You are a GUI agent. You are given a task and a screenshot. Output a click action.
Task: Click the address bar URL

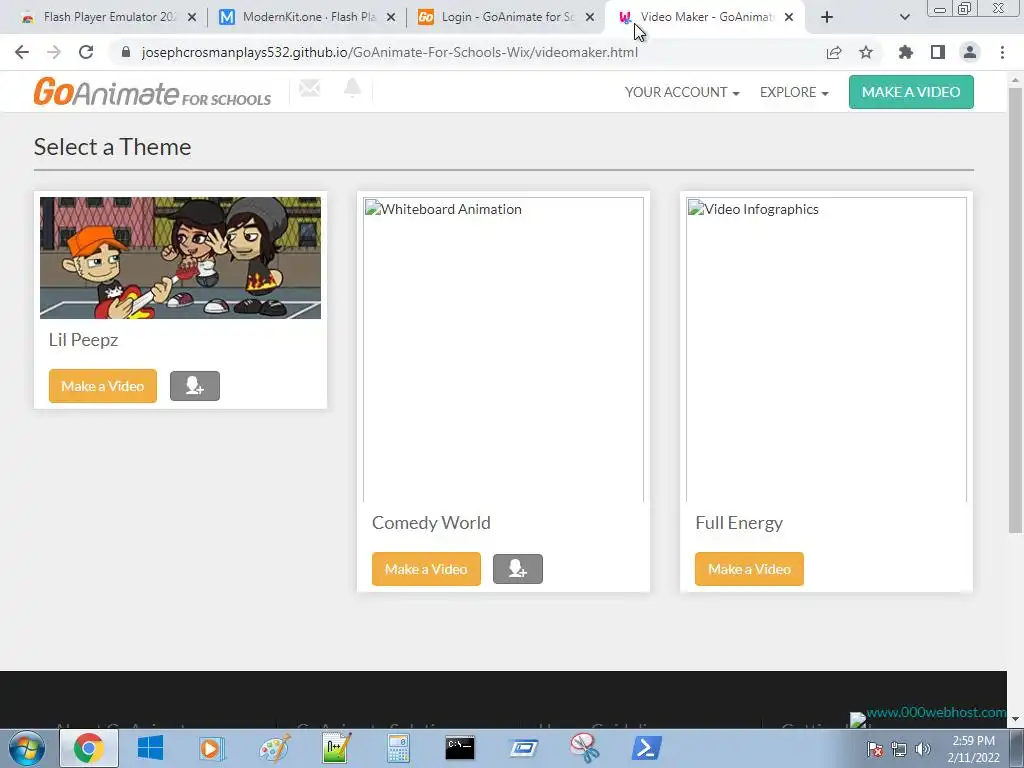(390, 52)
